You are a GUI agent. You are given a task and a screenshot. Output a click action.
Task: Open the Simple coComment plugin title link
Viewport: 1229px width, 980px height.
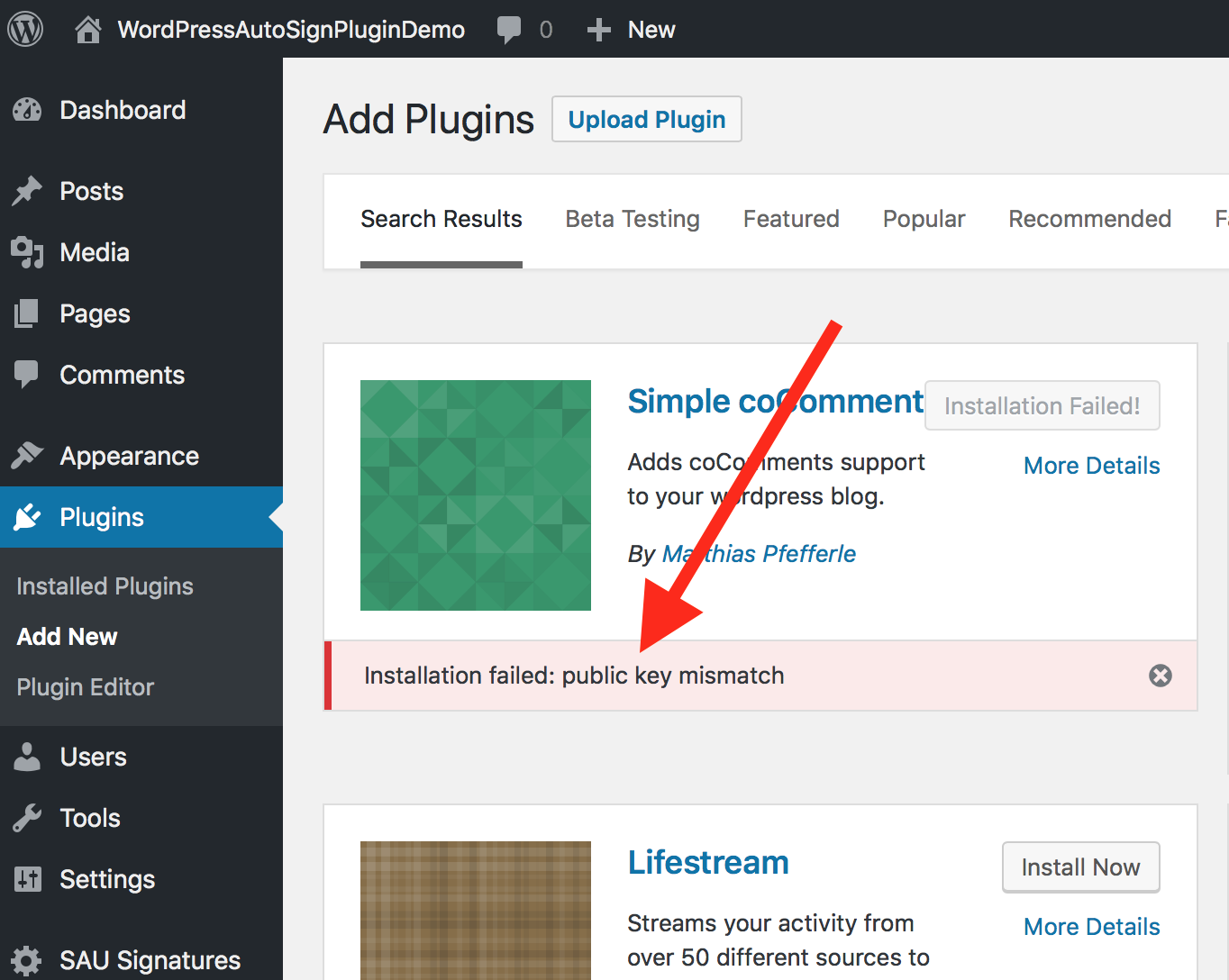pyautogui.click(x=776, y=402)
